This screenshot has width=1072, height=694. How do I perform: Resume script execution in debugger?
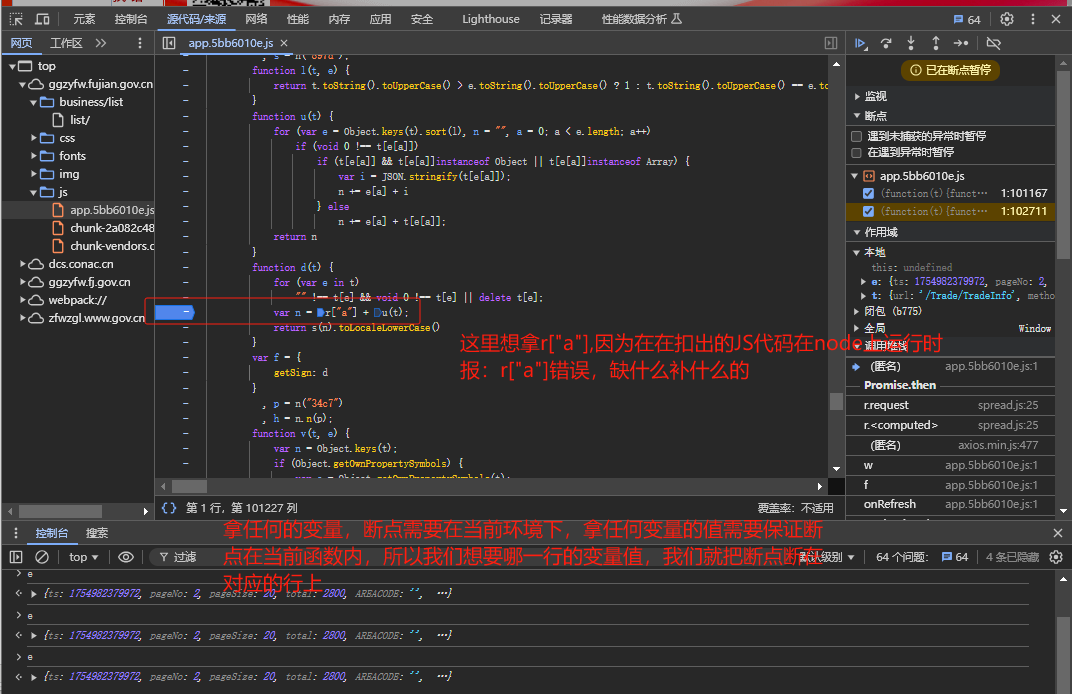(x=860, y=43)
